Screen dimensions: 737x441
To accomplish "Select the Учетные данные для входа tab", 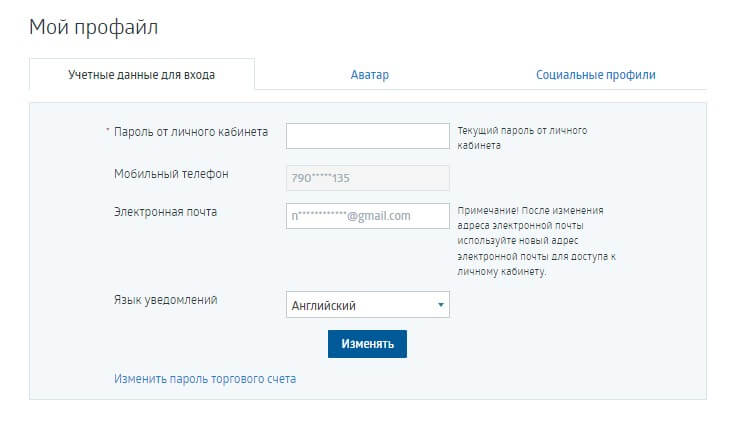I will pos(141,75).
